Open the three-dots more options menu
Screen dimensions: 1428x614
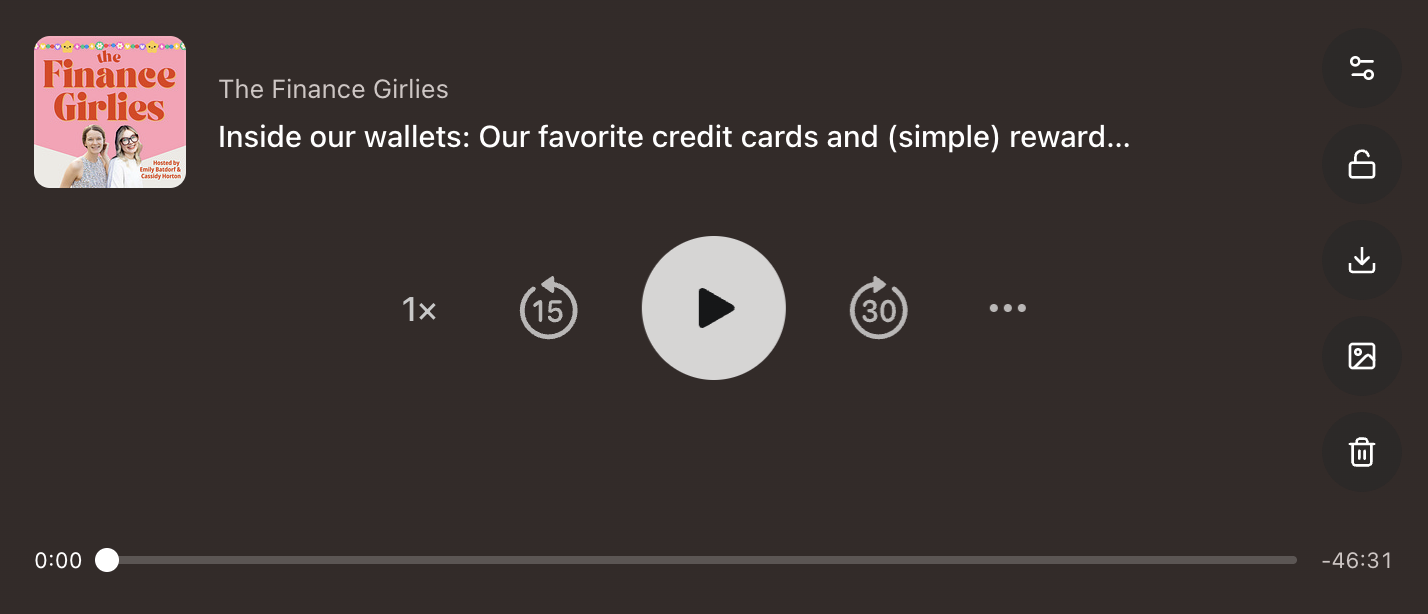pos(1007,308)
